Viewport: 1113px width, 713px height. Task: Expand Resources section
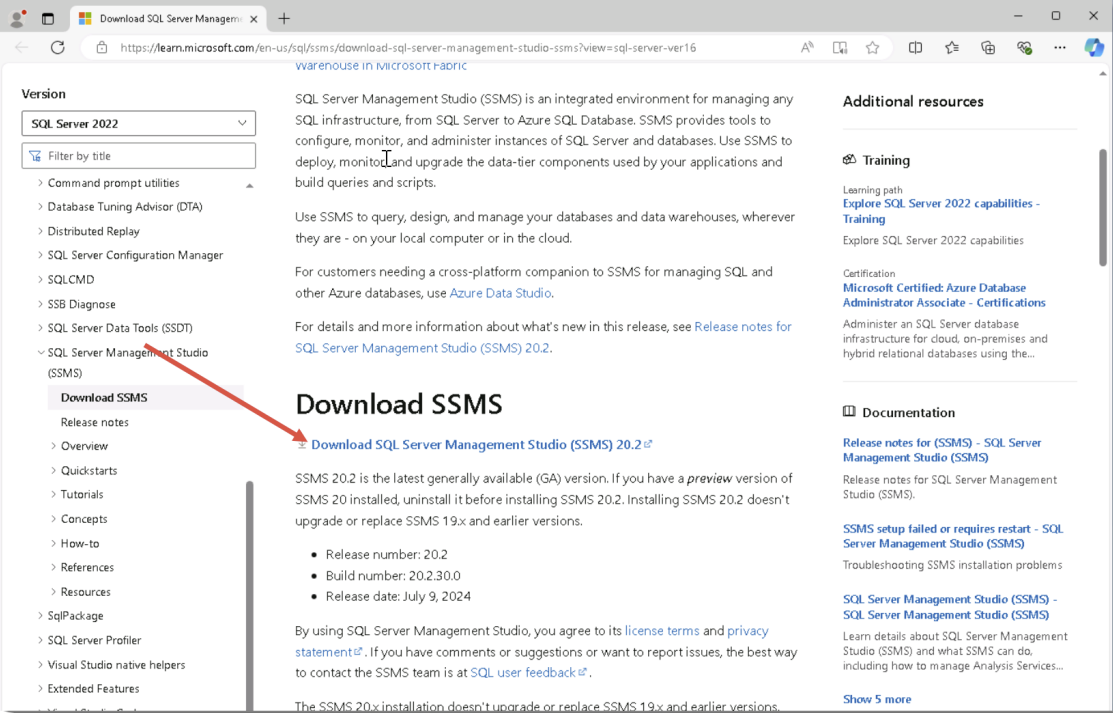[x=53, y=592]
